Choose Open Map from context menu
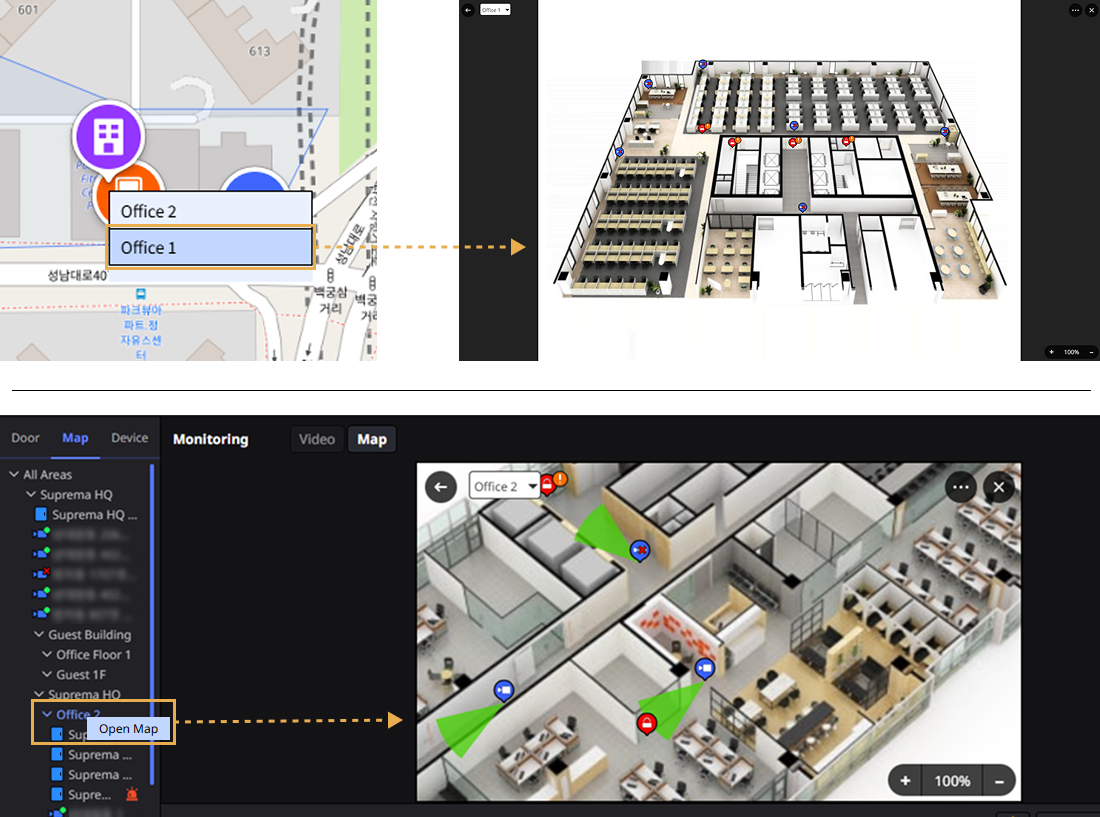The image size is (1100, 817). click(128, 729)
